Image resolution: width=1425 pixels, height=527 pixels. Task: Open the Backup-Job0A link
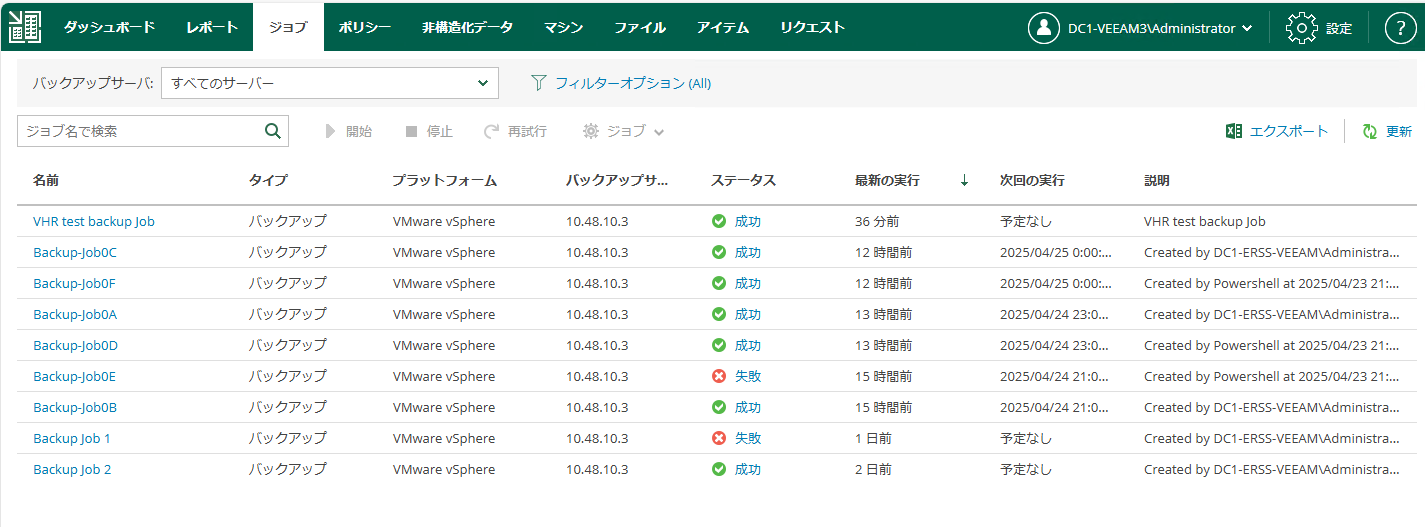pos(75,314)
